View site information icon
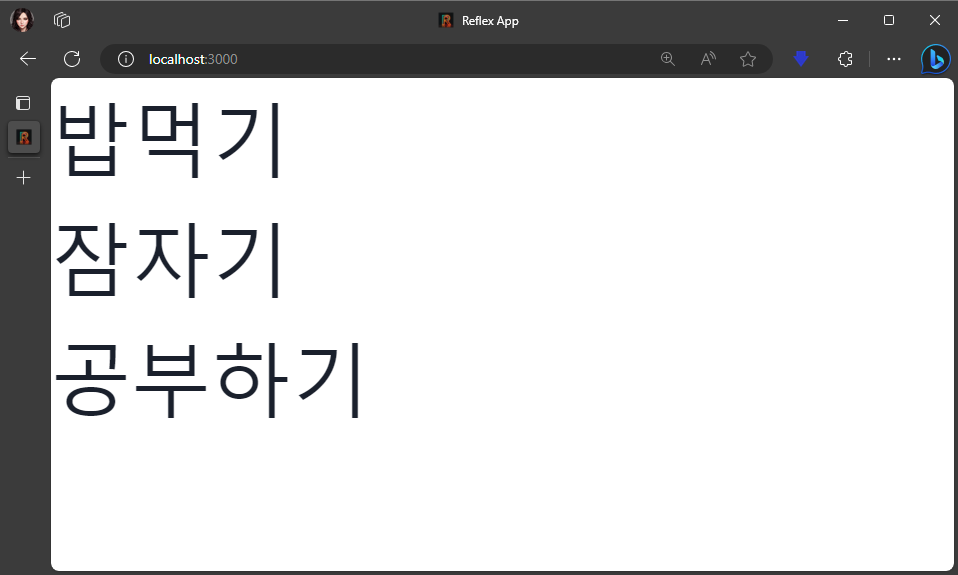Viewport: 958px width, 575px height. point(126,59)
